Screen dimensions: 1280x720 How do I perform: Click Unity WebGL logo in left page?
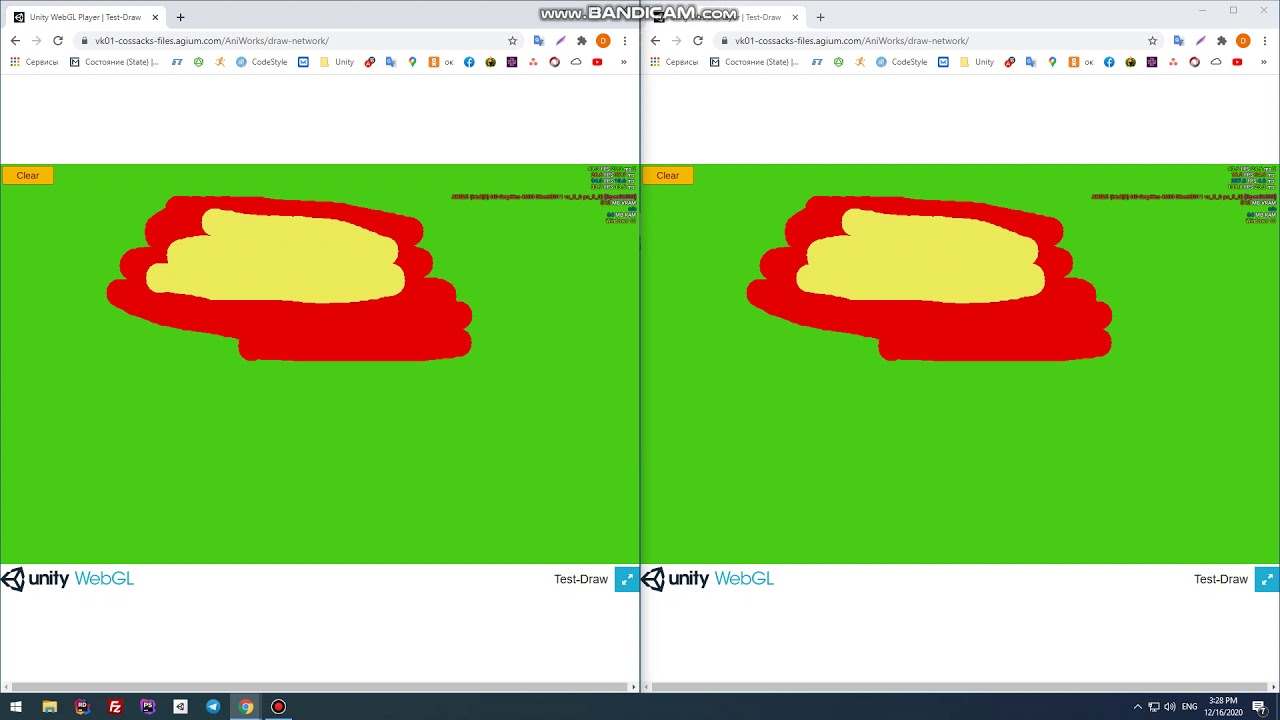coord(67,579)
